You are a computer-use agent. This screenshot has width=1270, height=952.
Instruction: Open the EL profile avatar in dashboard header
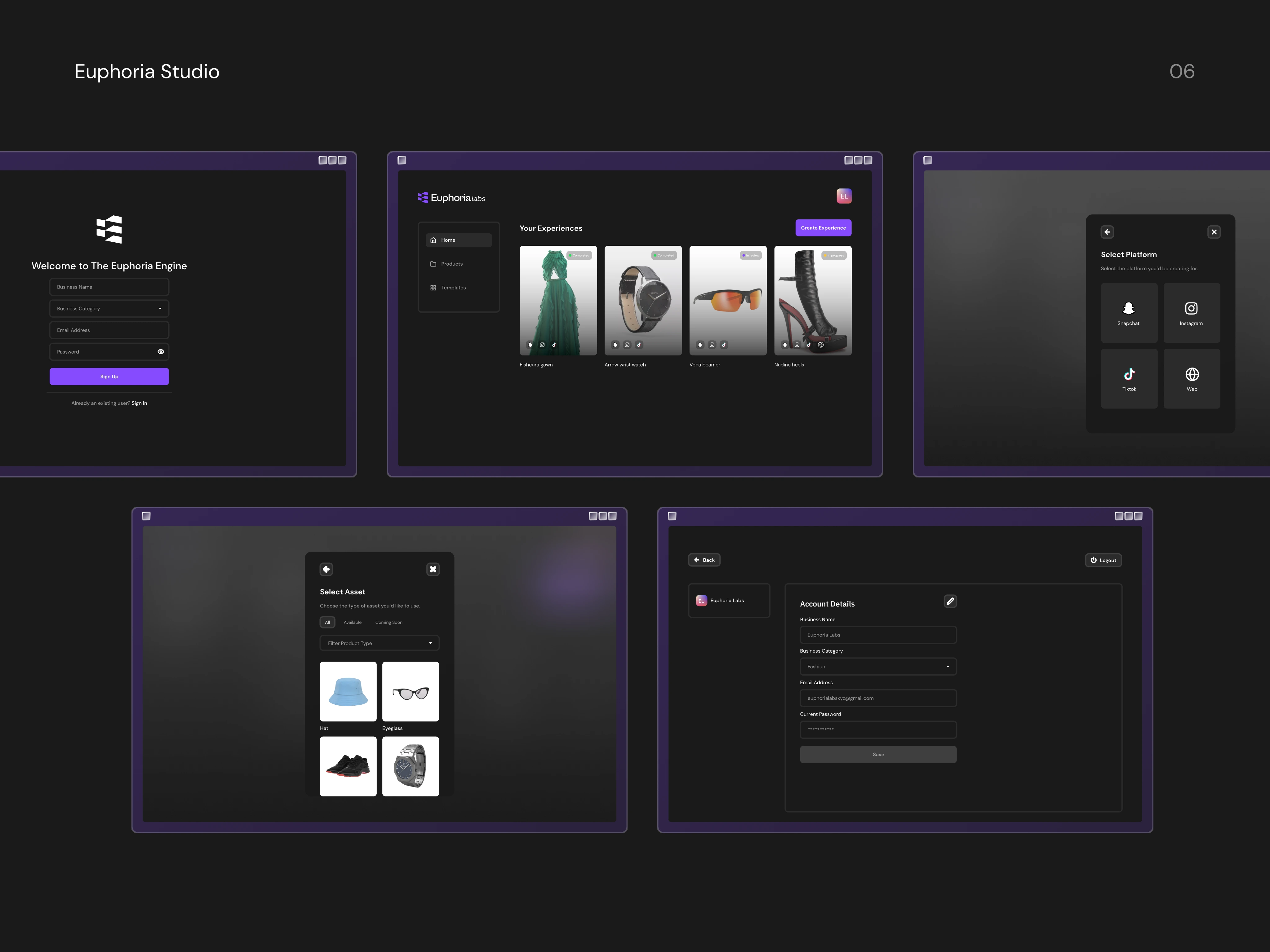843,196
